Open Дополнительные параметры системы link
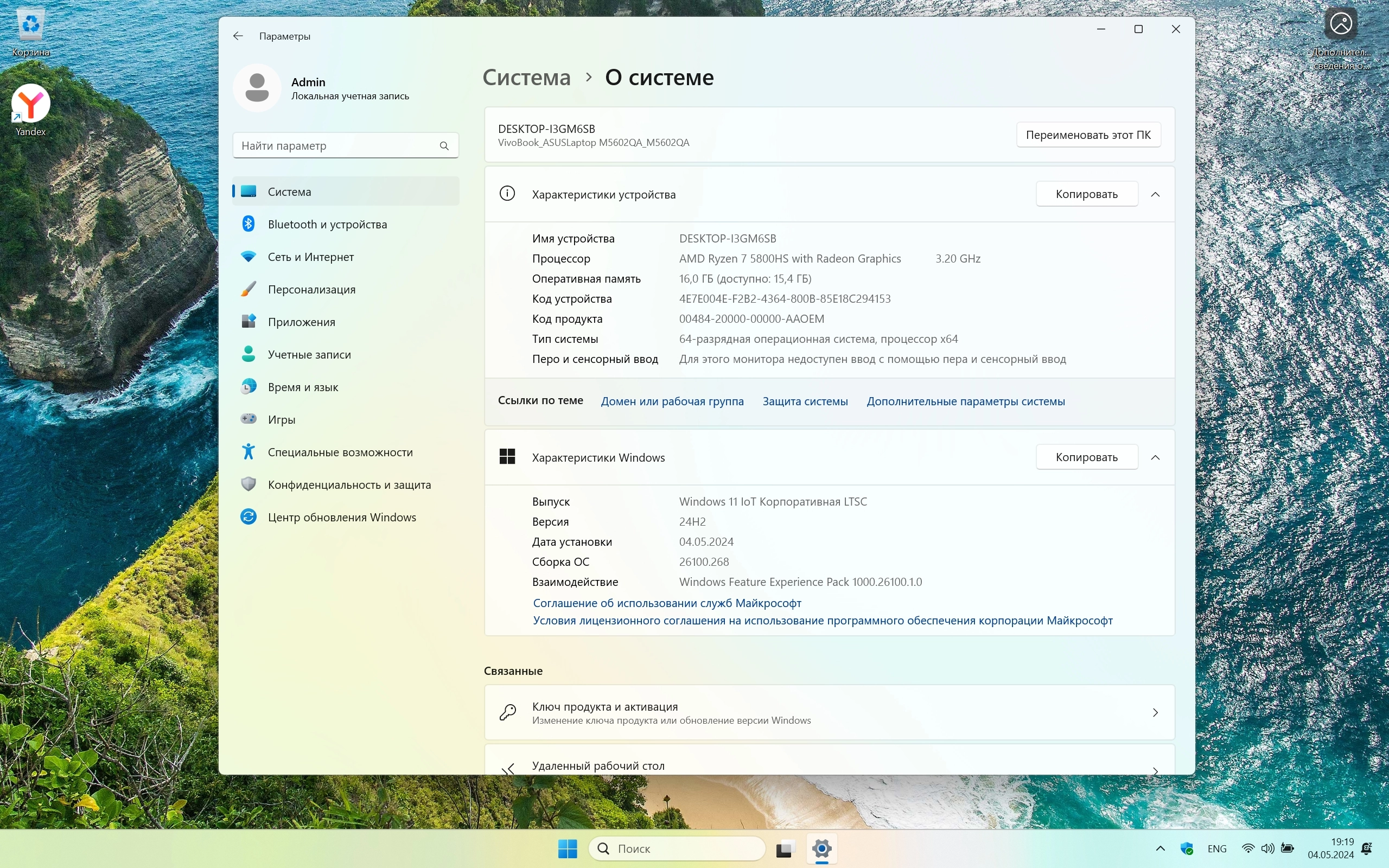Viewport: 1389px width, 868px height. 965,401
